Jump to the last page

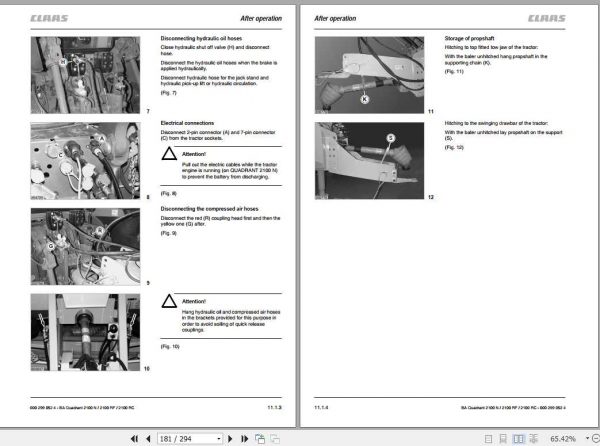[244, 439]
